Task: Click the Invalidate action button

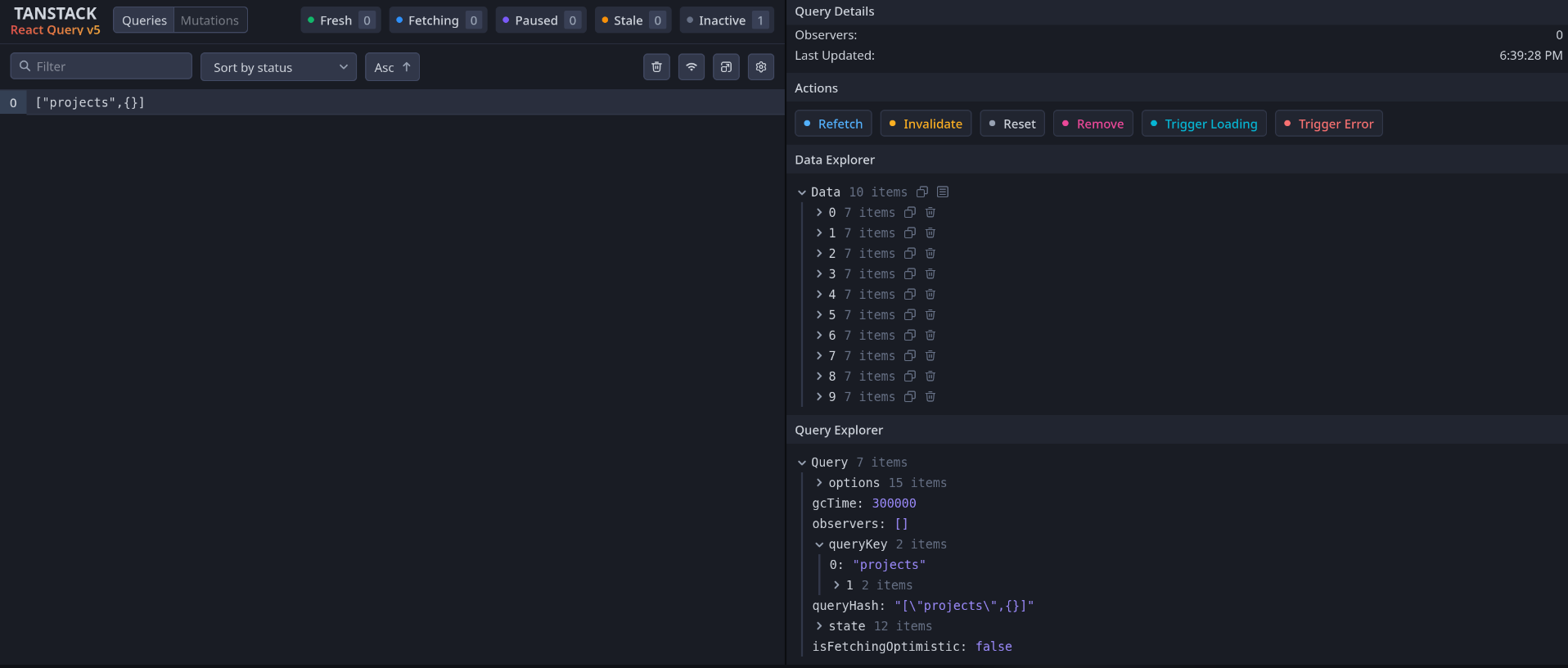Action: point(926,124)
